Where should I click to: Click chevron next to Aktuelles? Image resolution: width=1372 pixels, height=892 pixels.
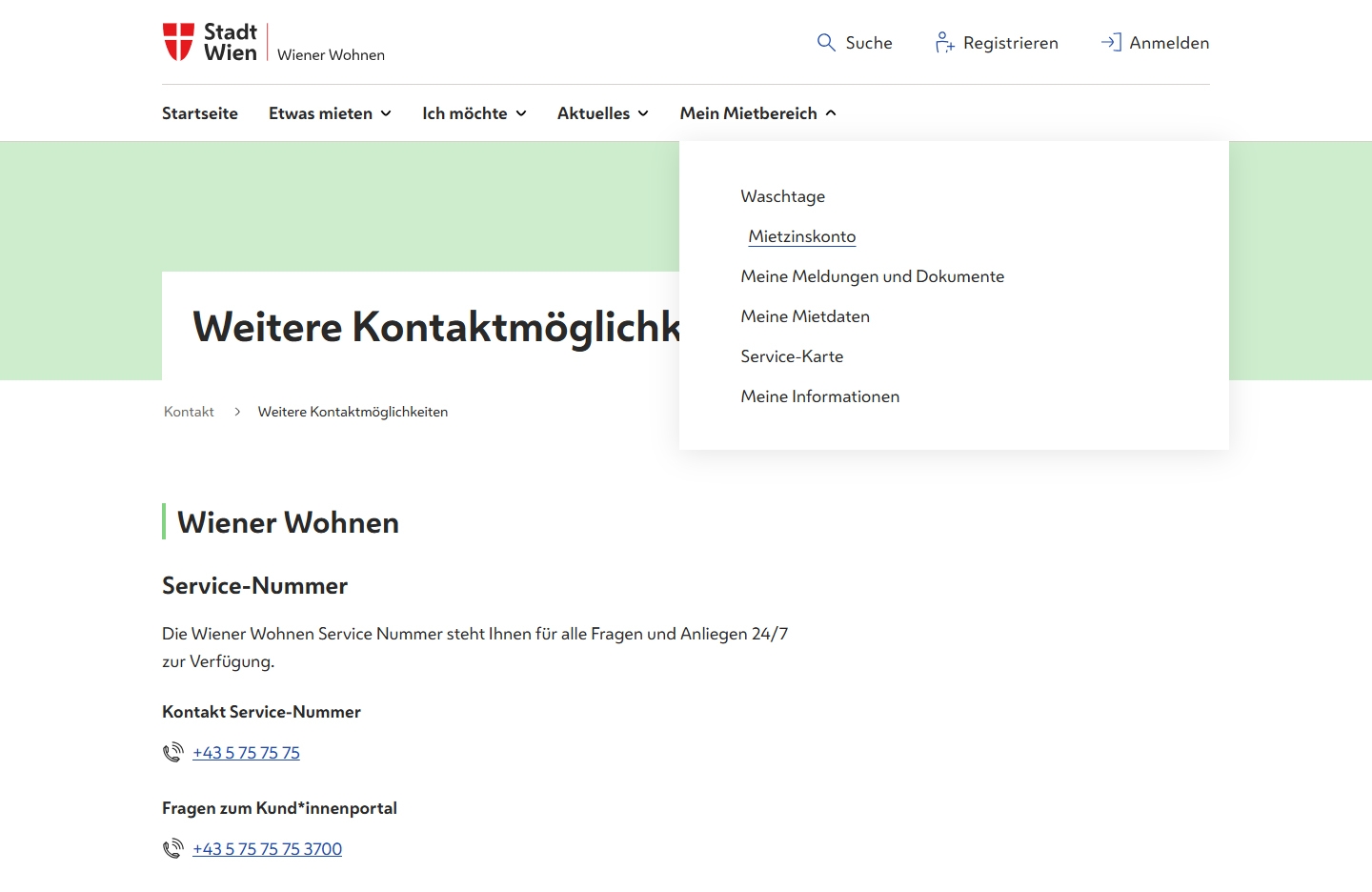tap(643, 113)
